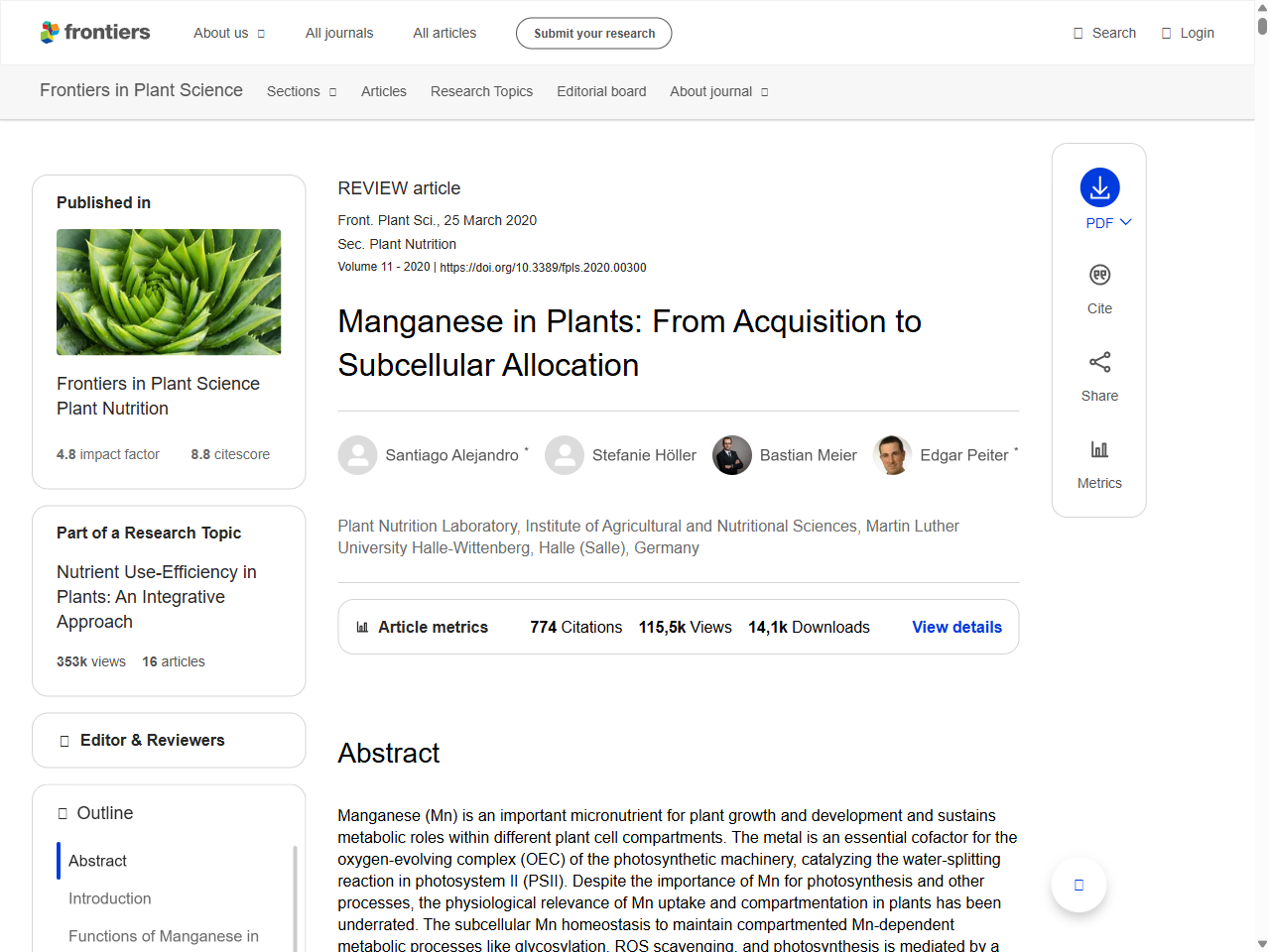
Task: Click the Article metrics chart icon
Action: (x=362, y=627)
